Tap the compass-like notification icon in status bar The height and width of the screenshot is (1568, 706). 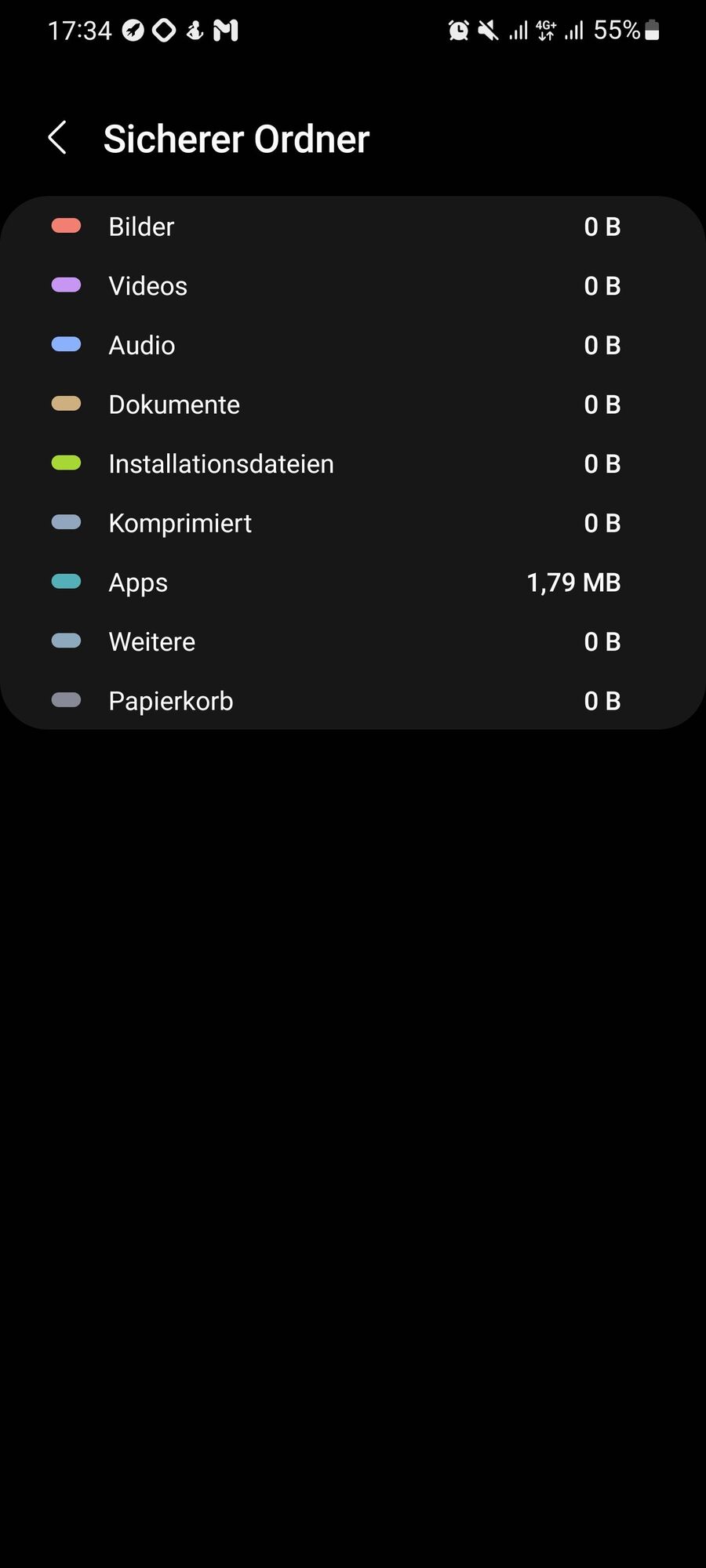(x=133, y=31)
